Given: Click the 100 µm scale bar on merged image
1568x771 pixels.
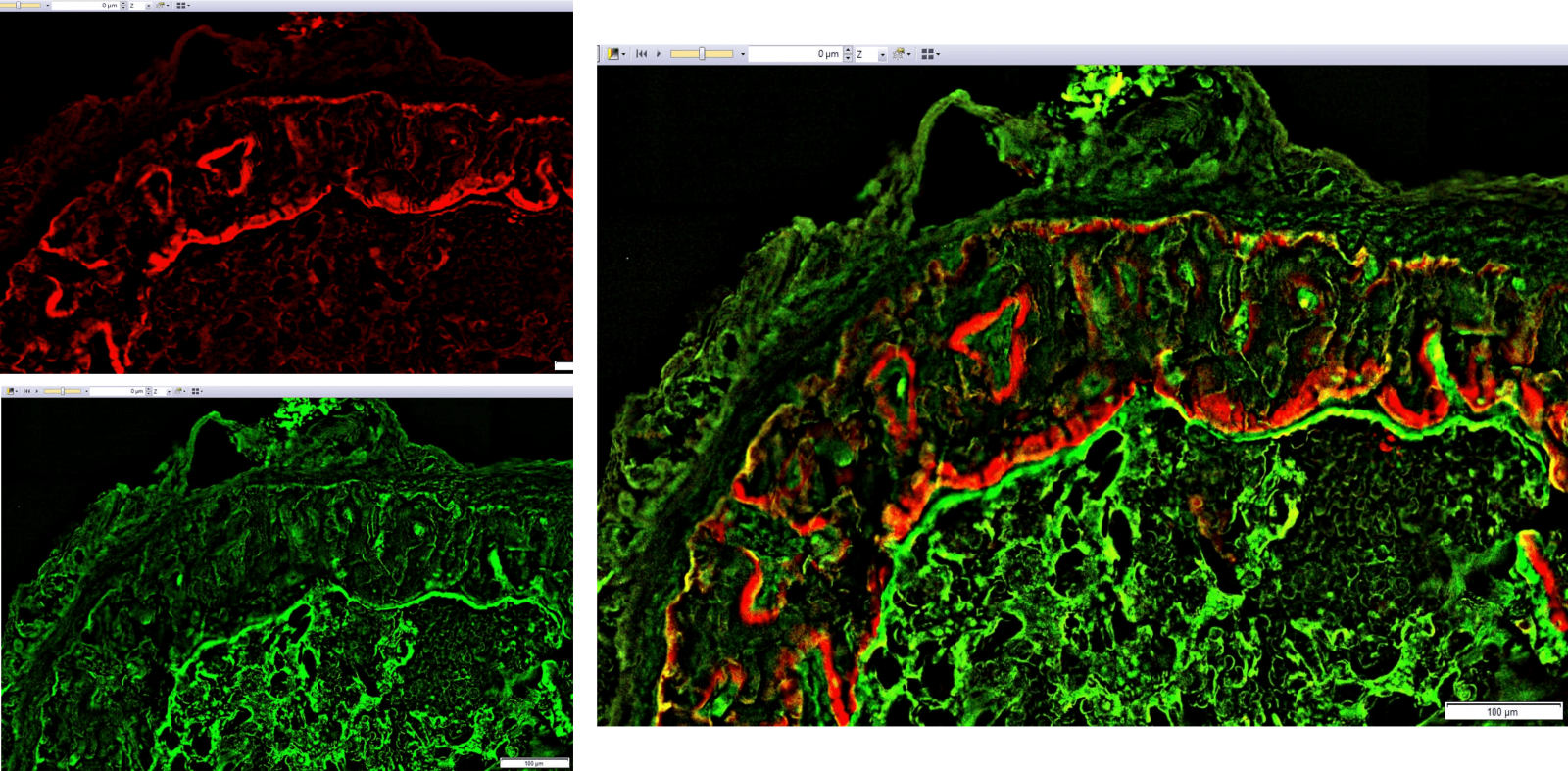Looking at the screenshot, I should [1502, 711].
